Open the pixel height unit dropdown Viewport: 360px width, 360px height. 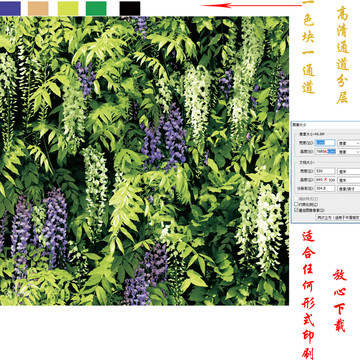click(349, 151)
